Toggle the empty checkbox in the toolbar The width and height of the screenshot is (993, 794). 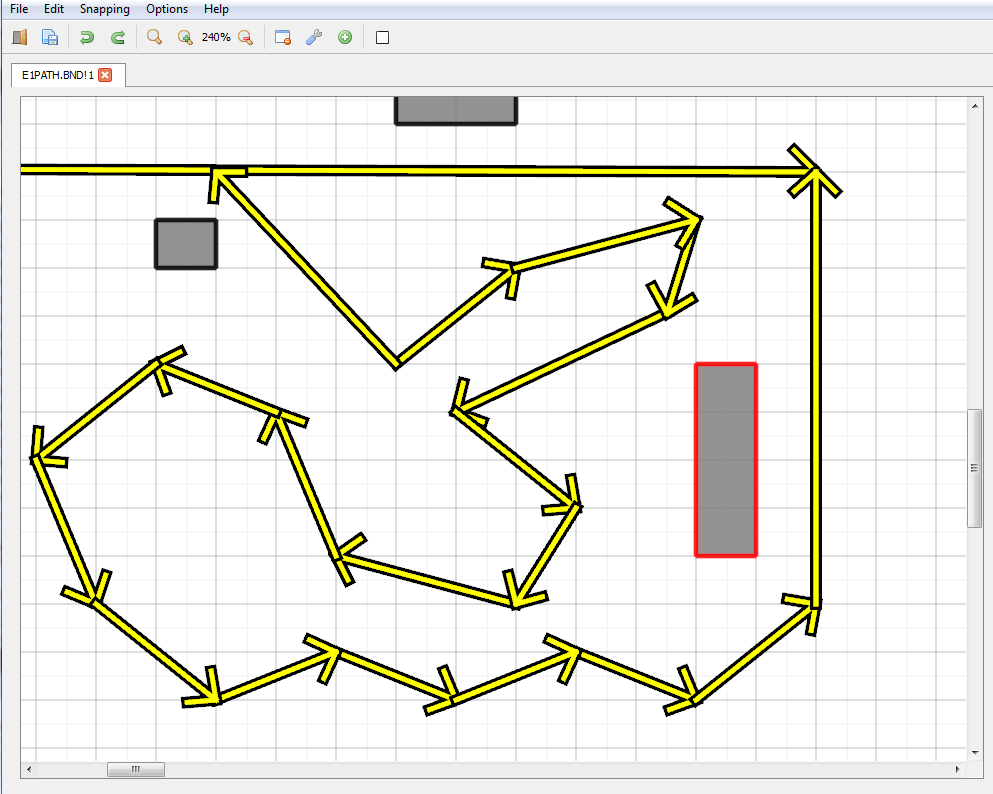[x=382, y=38]
